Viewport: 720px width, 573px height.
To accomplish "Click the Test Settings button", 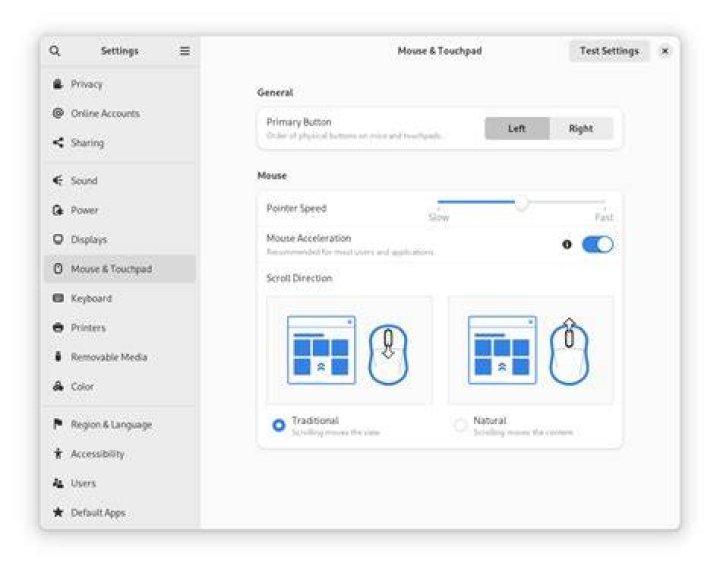I will 609,51.
